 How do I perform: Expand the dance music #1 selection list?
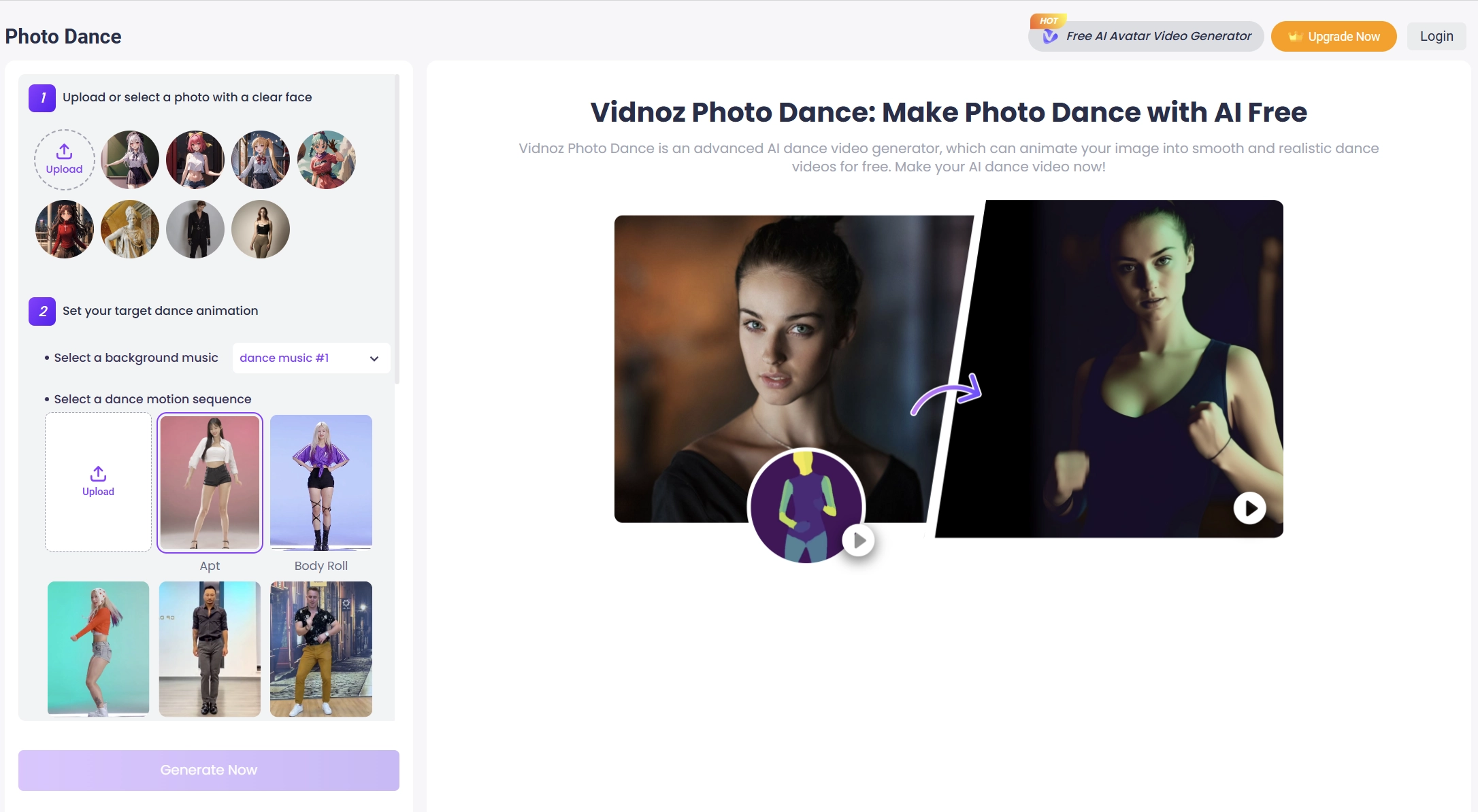pos(310,358)
